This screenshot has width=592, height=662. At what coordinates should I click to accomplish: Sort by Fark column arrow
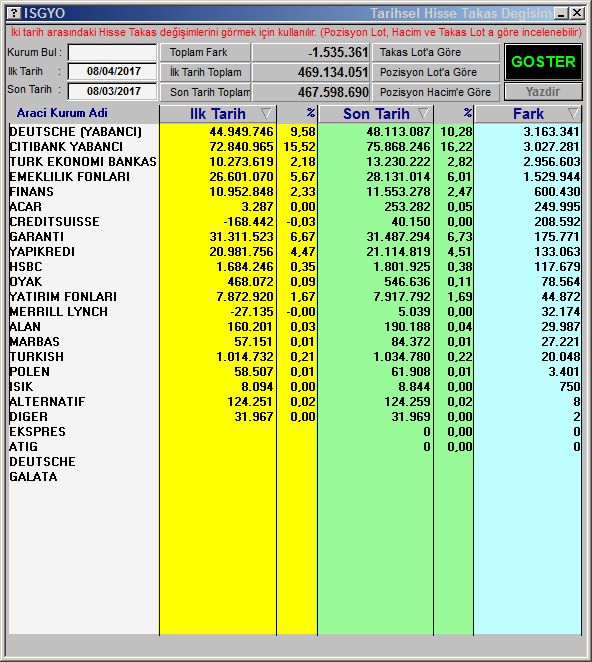point(573,113)
